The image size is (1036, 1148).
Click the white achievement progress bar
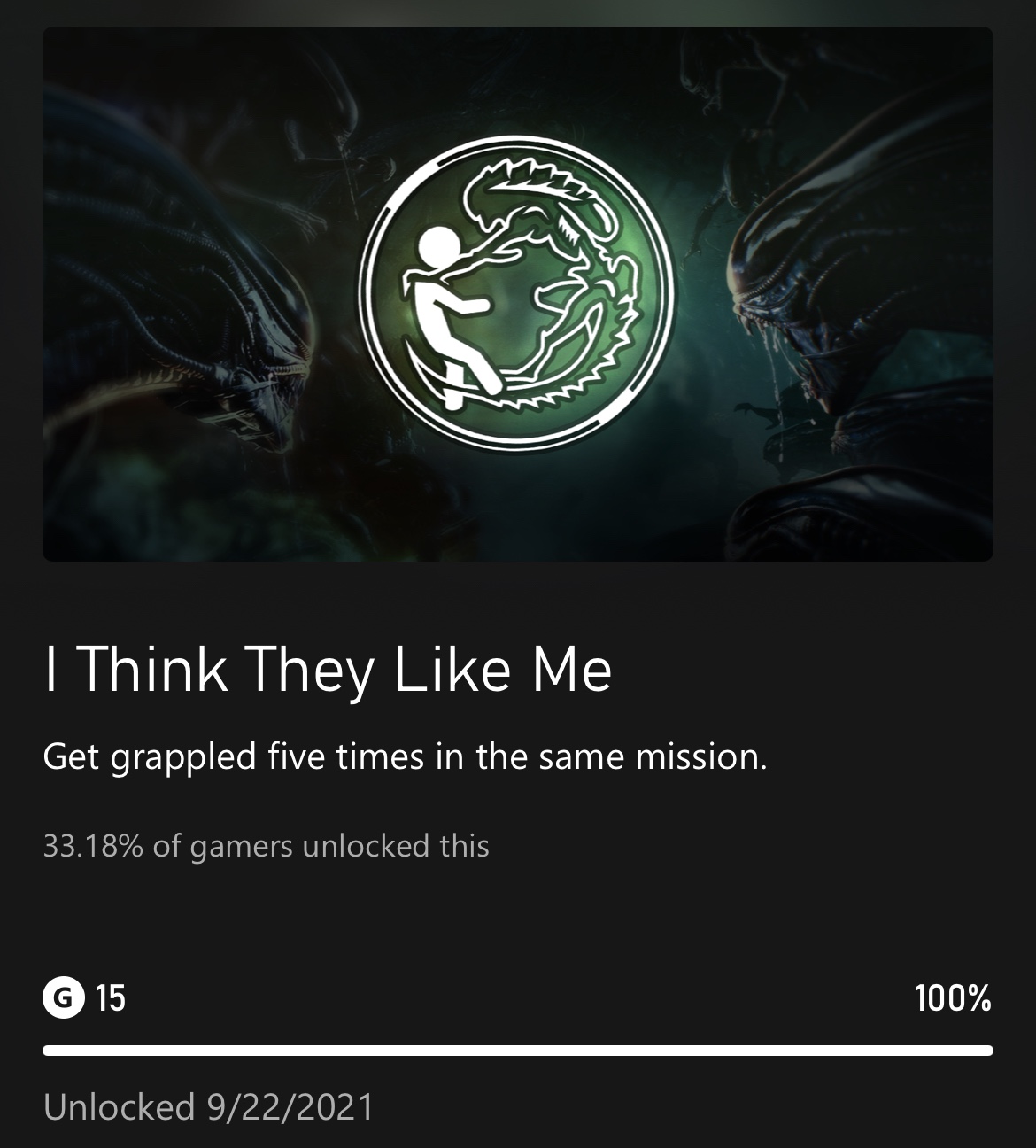[x=518, y=1051]
